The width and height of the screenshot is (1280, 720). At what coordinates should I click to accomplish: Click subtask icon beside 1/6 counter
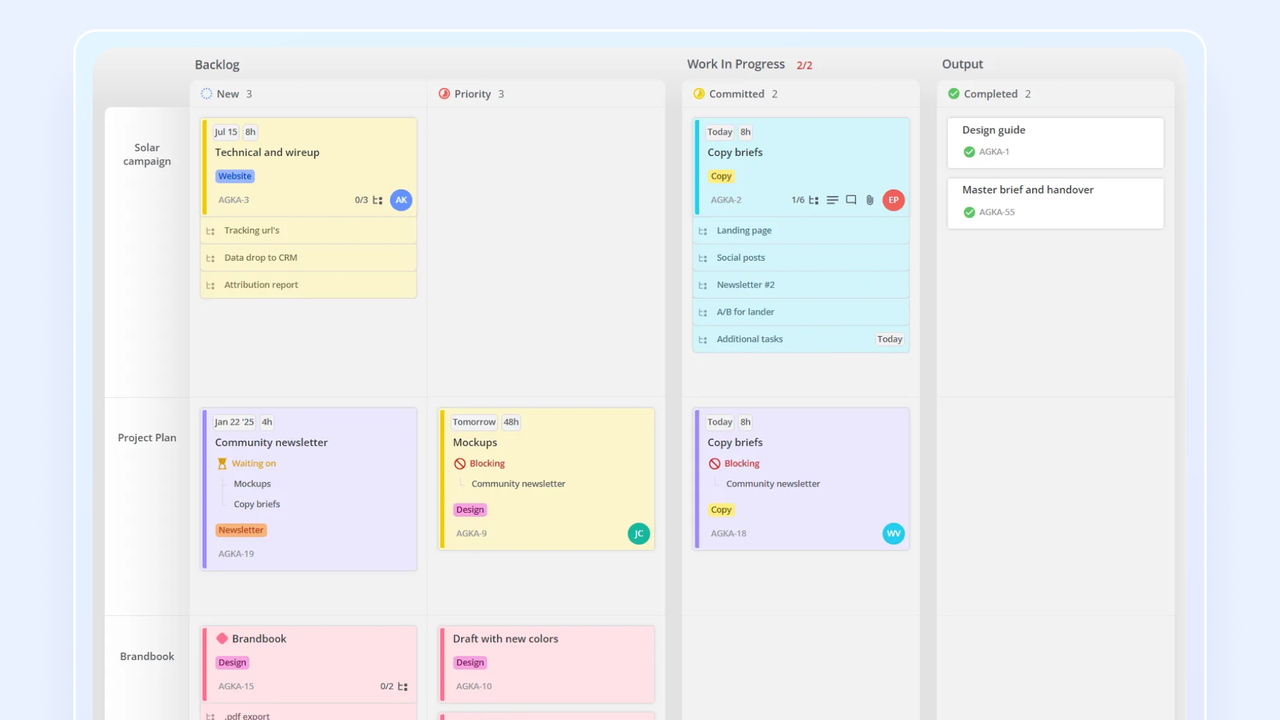[814, 200]
